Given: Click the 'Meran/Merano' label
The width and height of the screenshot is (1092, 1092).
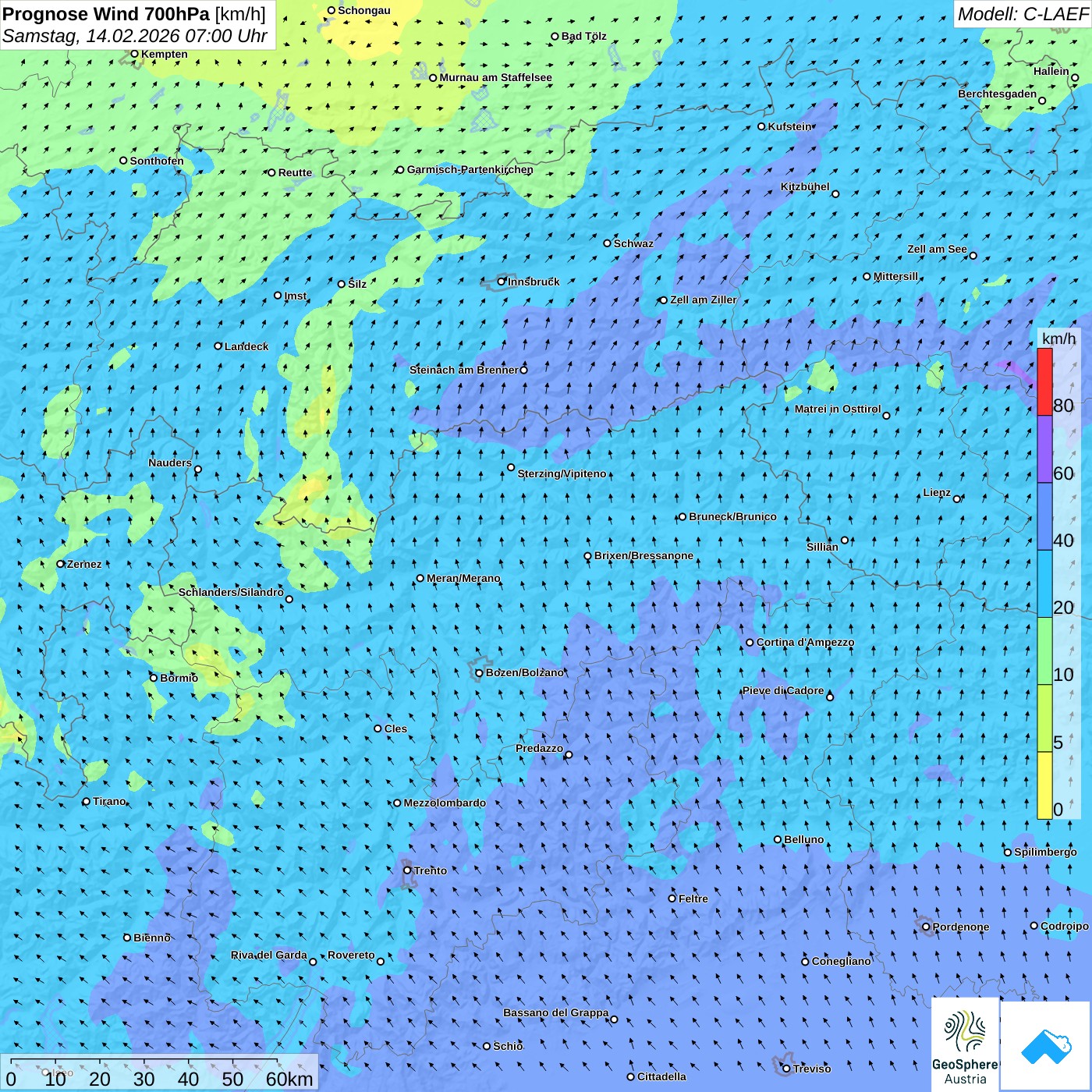Looking at the screenshot, I should click(463, 578).
